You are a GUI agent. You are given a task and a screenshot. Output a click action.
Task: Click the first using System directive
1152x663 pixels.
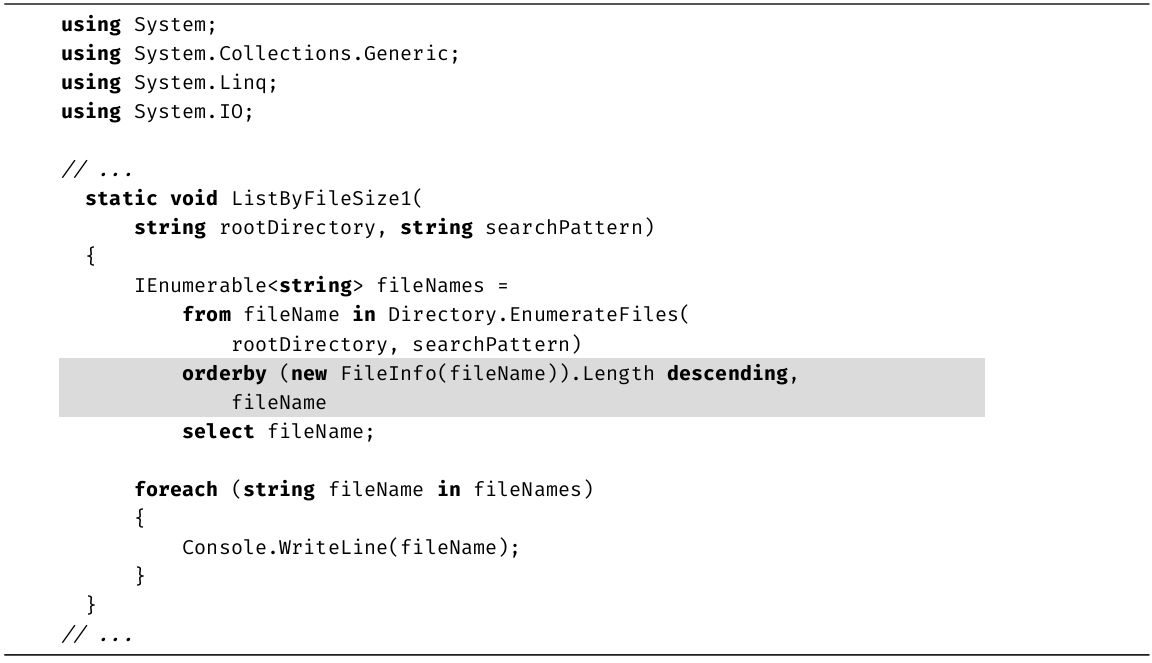(138, 24)
